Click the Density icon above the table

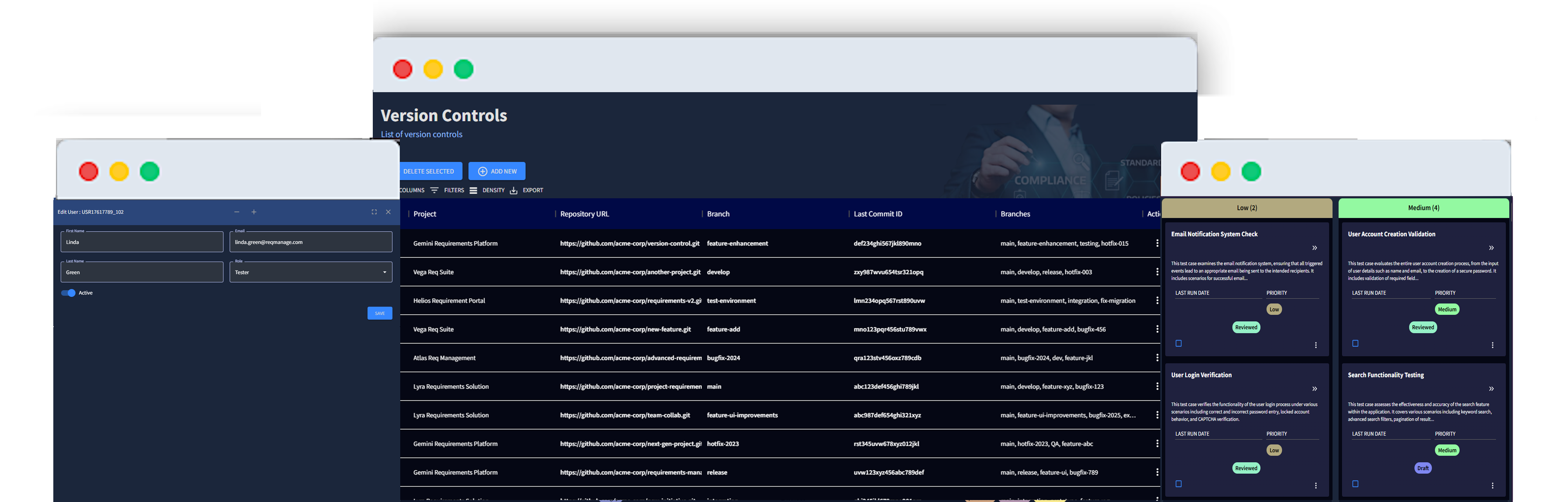(474, 190)
